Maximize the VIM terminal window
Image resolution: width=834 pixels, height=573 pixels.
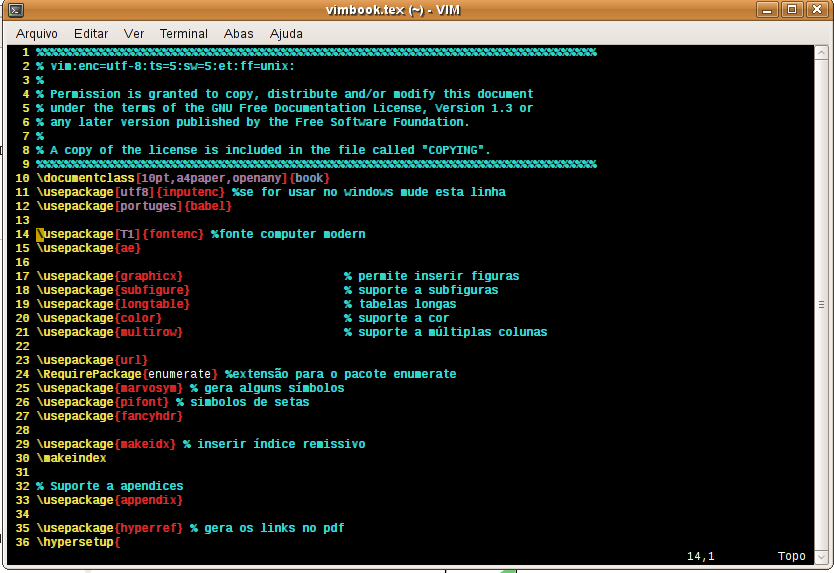[793, 10]
